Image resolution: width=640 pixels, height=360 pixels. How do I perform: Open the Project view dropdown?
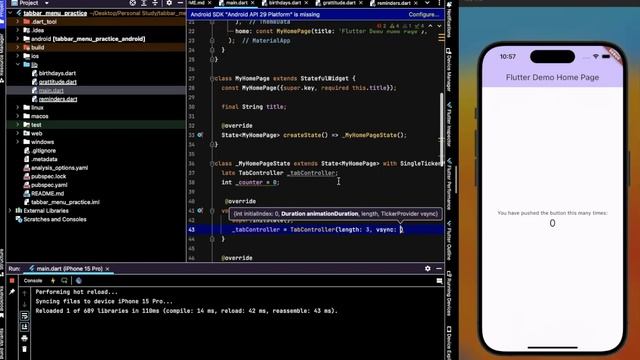click(47, 3)
